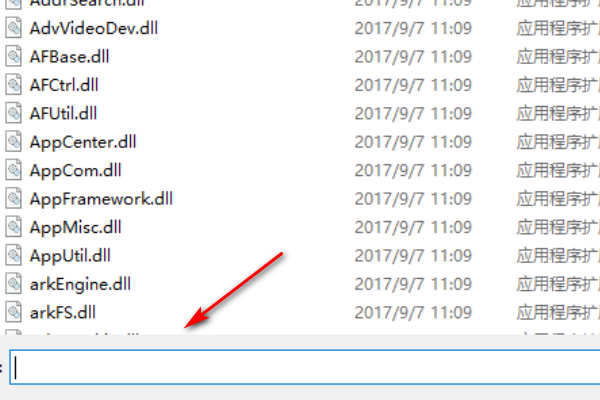Click the modified date of arkEngine.dll

point(413,284)
